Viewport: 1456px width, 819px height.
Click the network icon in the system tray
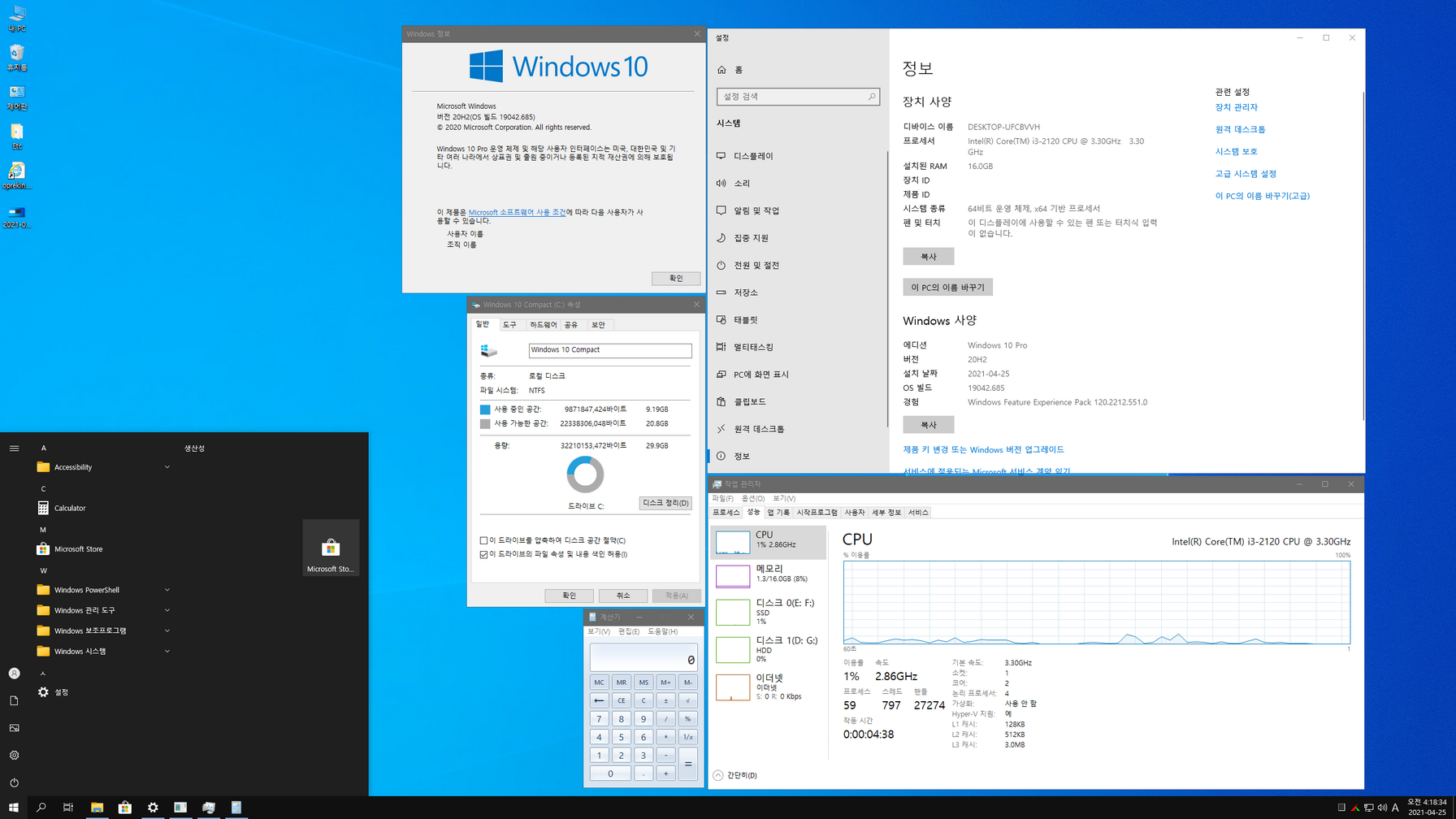click(1369, 808)
